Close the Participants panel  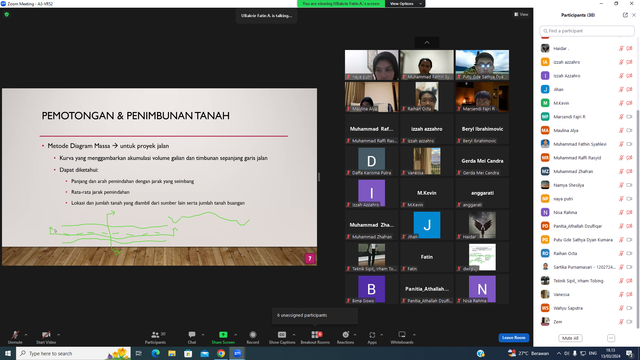(x=634, y=15)
